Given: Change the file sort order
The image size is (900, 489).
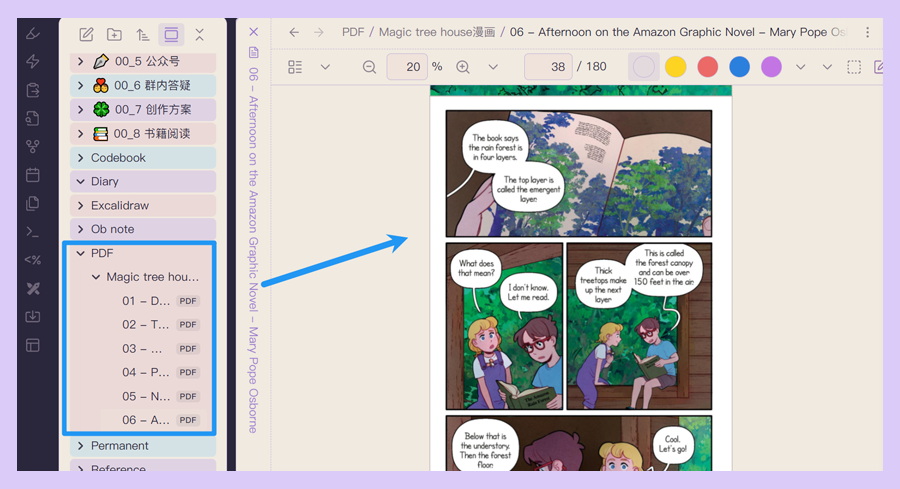Looking at the screenshot, I should pos(142,34).
